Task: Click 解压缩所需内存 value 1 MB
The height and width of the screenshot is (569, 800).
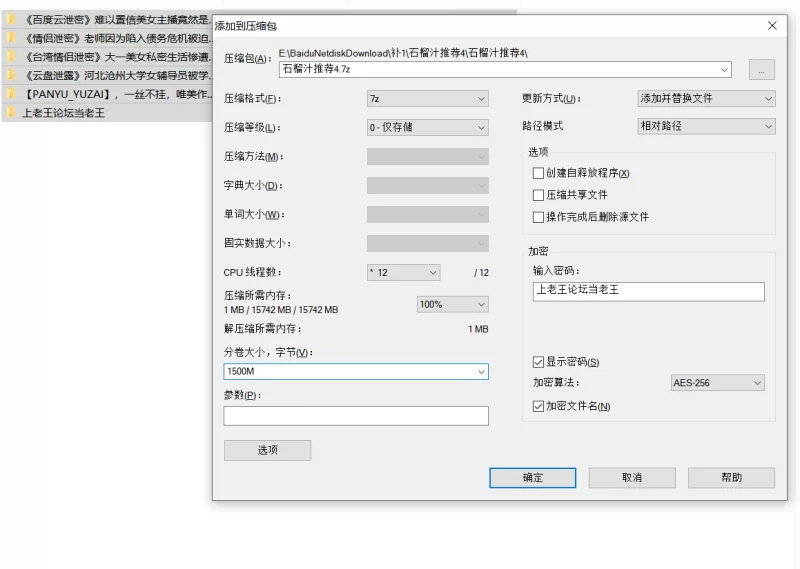Action: point(478,329)
